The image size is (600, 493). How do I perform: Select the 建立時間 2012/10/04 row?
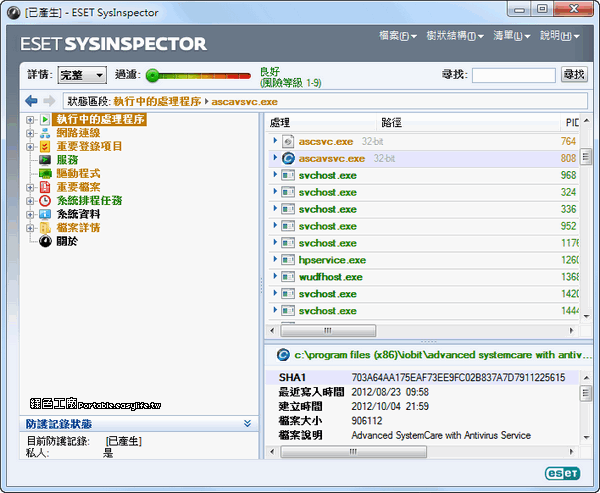tap(423, 406)
